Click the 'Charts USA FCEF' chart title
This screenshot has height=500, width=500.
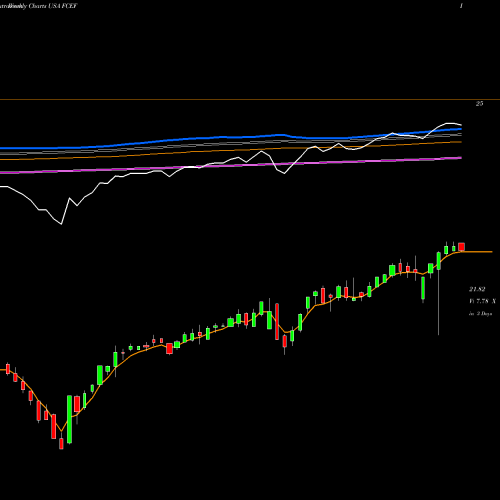(x=53, y=6)
